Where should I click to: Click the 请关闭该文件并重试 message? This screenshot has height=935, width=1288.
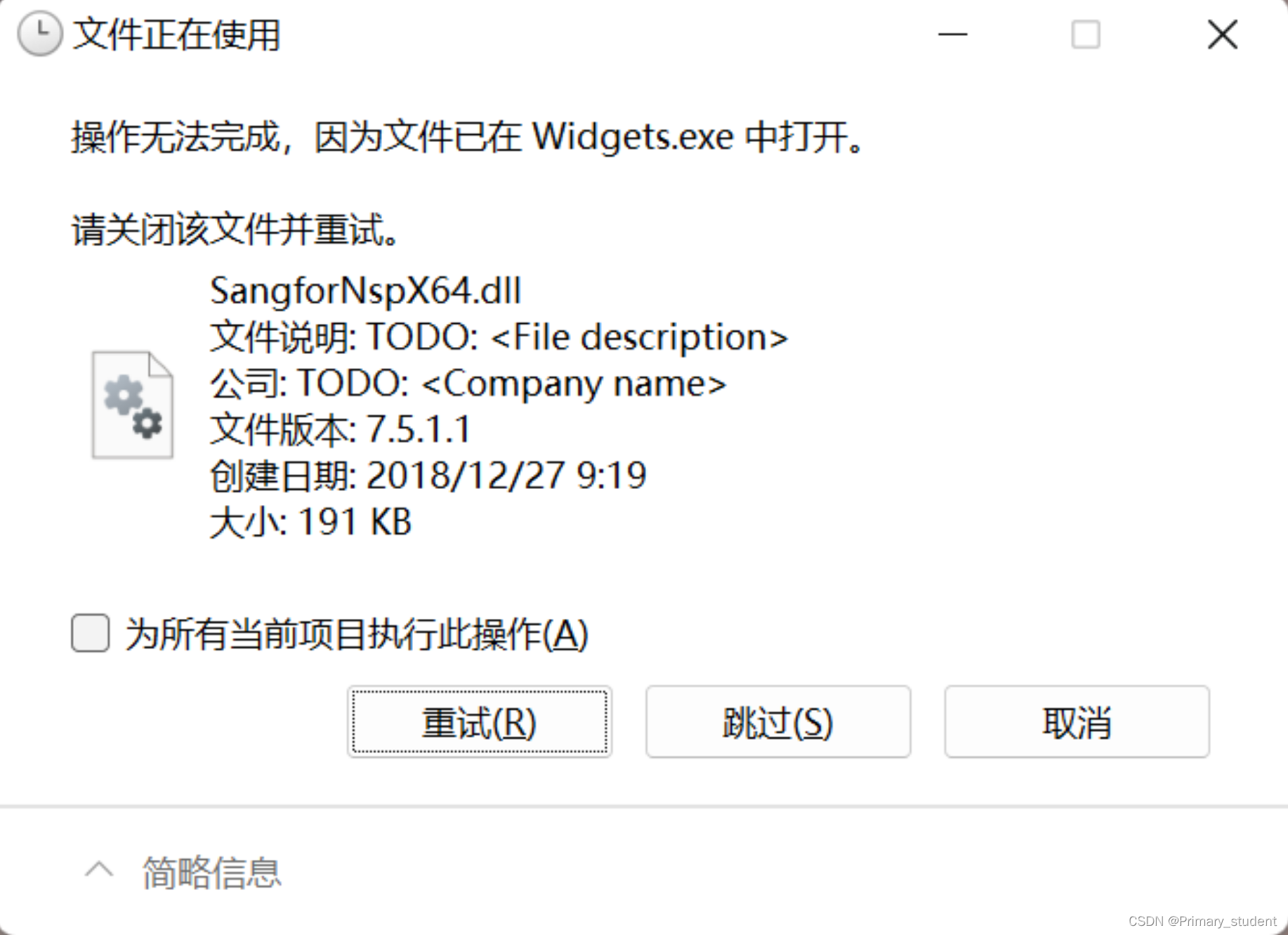[236, 230]
